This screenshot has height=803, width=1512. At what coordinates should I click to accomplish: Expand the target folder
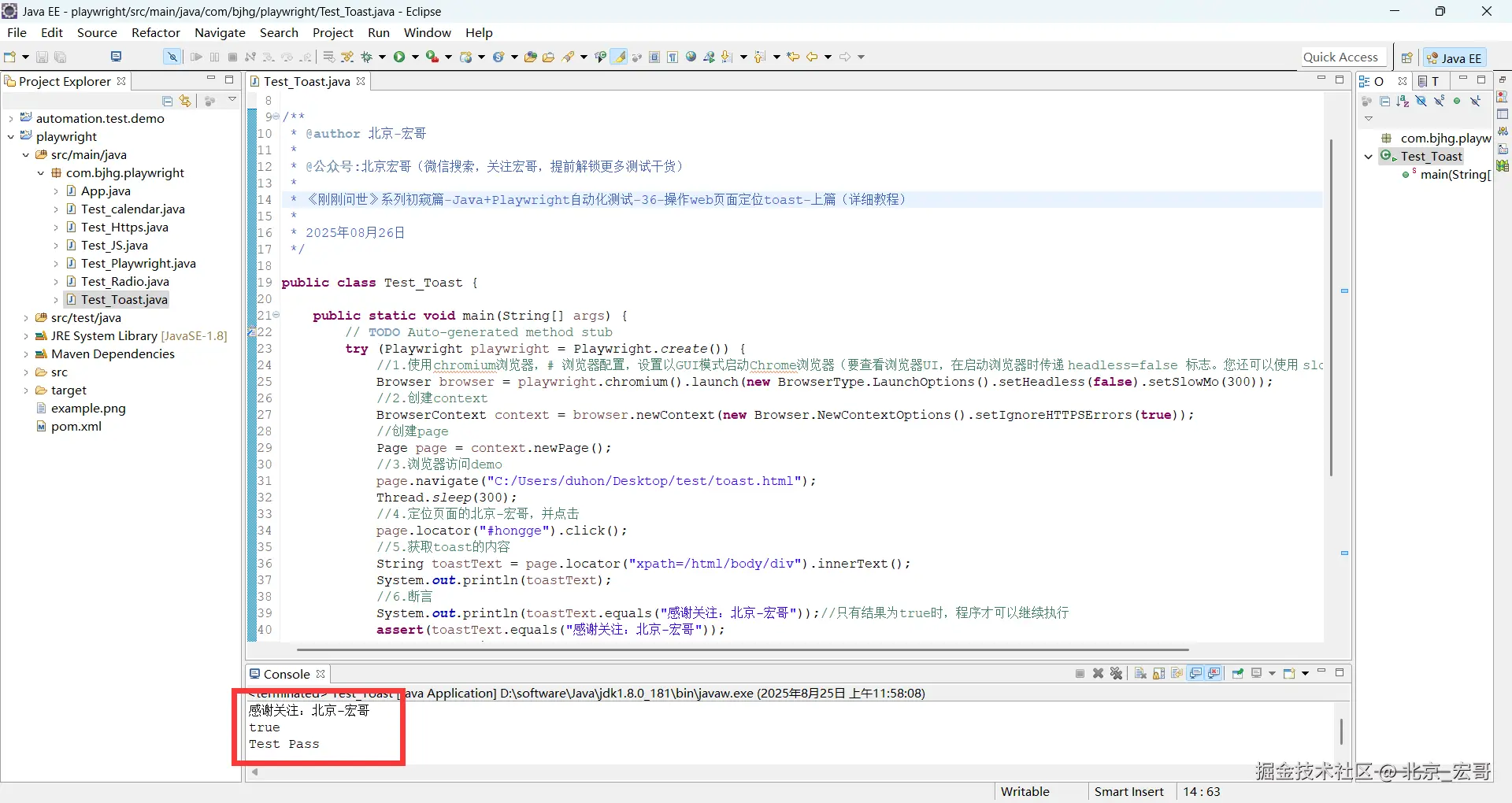click(26, 390)
